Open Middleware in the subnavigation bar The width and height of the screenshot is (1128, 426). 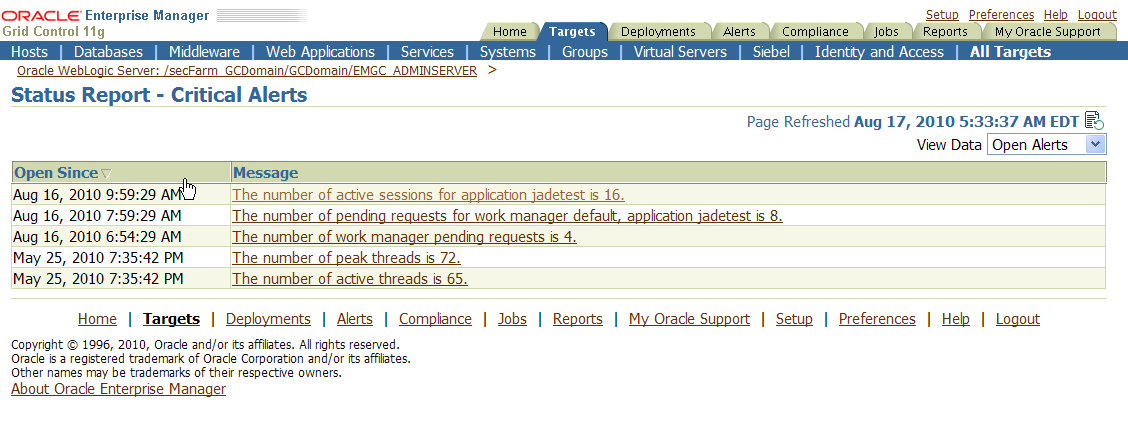point(204,52)
